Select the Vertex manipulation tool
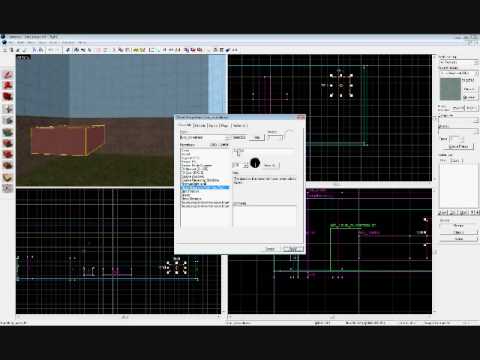 [x=8, y=189]
